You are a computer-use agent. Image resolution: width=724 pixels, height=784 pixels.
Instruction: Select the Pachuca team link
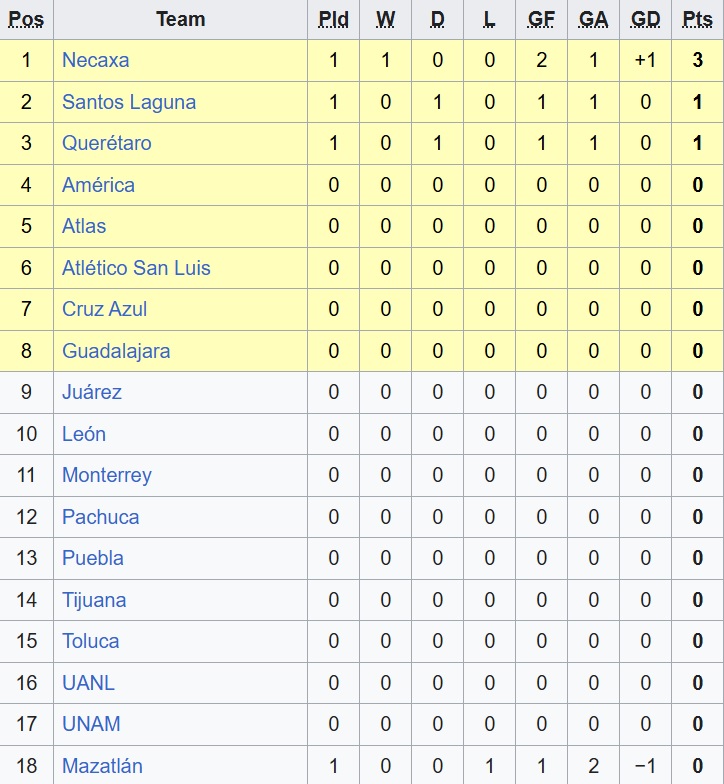pos(100,517)
